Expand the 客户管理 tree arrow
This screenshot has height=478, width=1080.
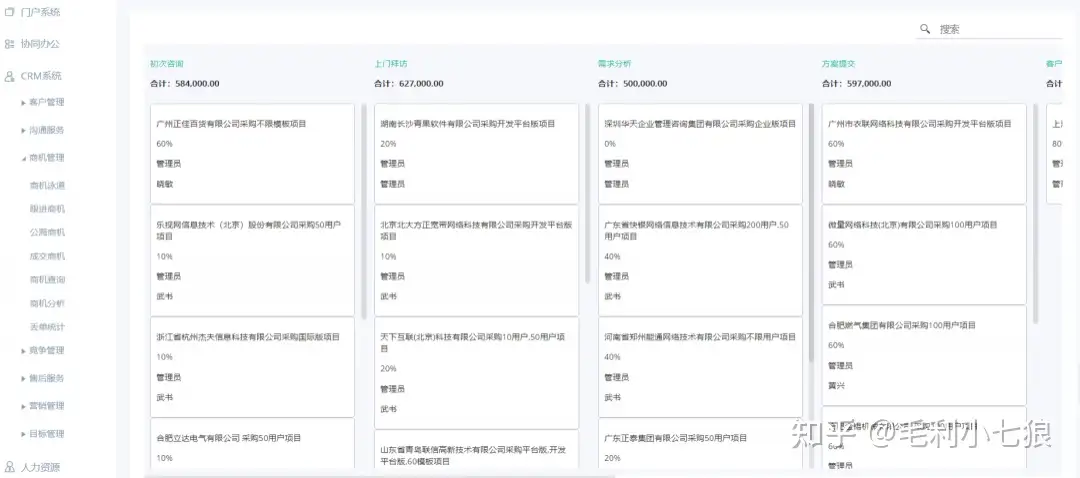tap(24, 103)
